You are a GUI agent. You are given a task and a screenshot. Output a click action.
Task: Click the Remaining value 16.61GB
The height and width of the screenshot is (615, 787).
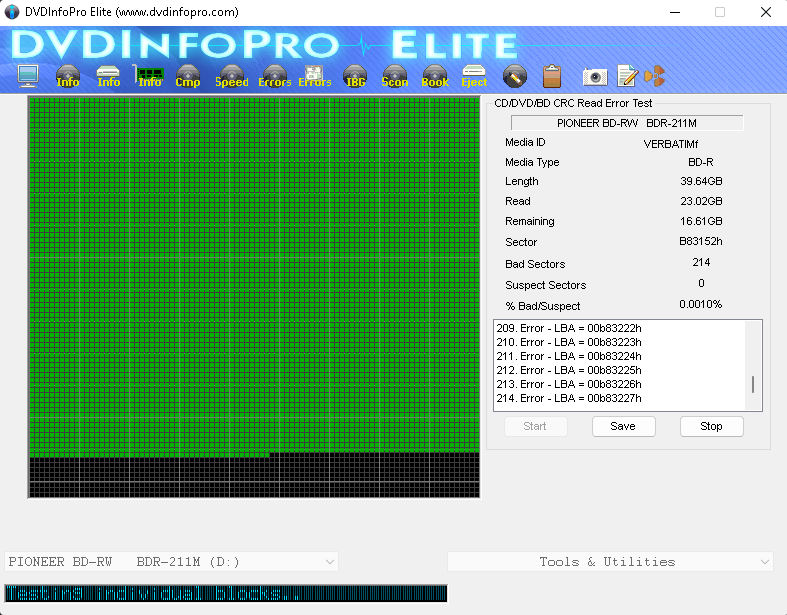tap(701, 221)
